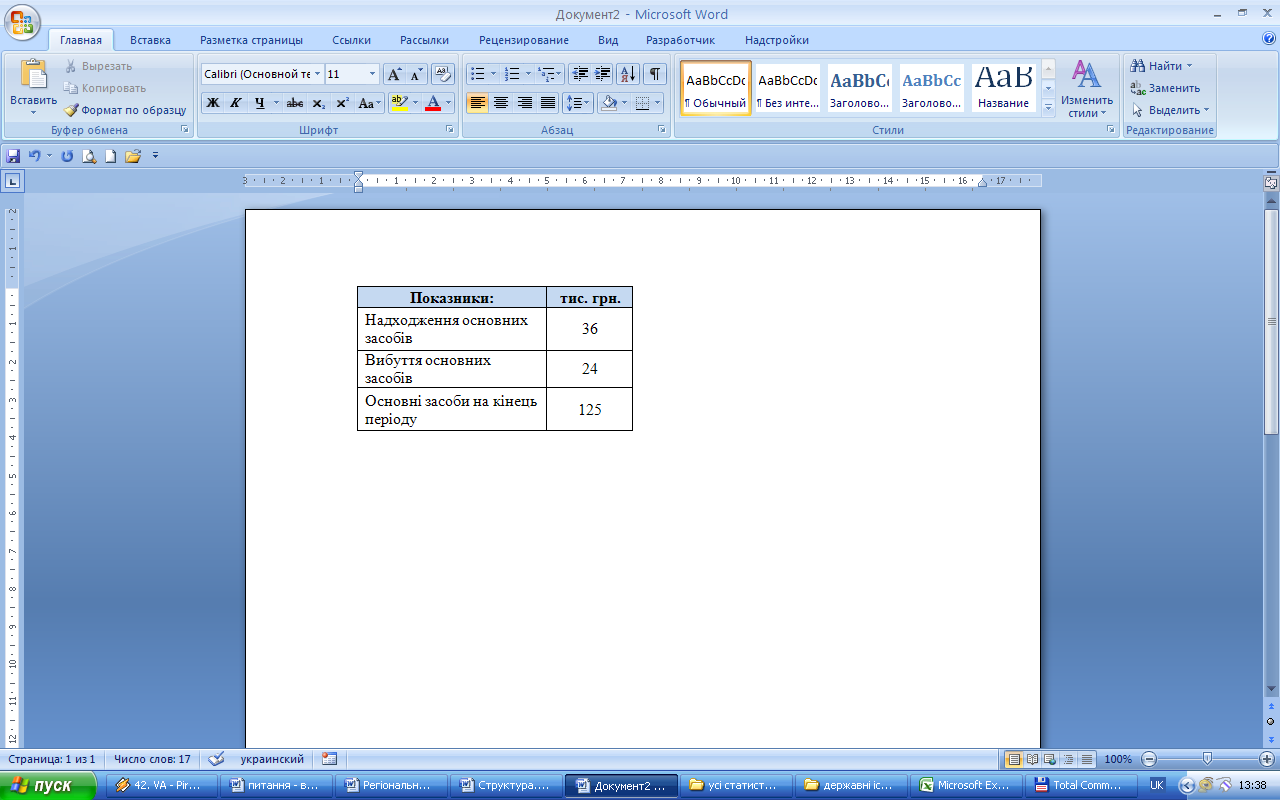Click the yellow text highlight color button
The width and height of the screenshot is (1280, 800).
click(399, 103)
